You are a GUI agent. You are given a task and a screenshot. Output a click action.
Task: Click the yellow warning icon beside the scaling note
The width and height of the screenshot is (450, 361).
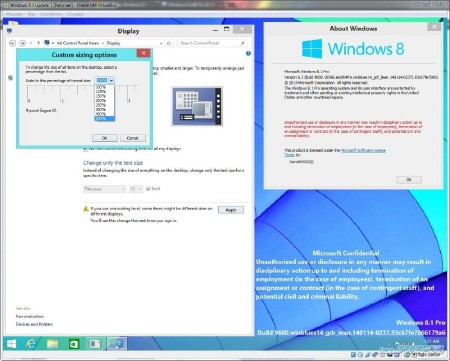86,209
